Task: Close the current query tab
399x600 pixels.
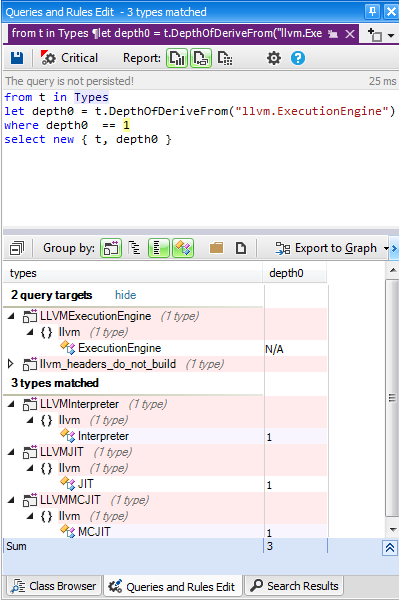Action: coord(350,34)
